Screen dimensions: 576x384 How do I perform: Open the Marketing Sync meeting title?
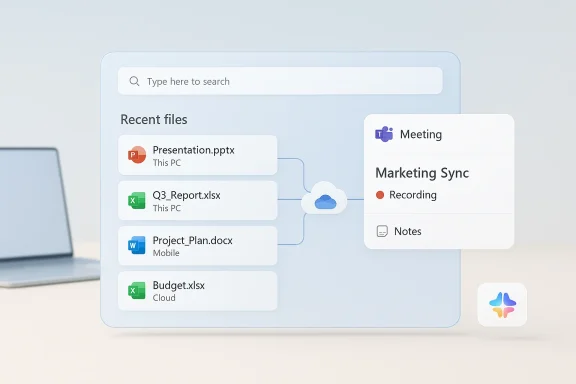tap(422, 173)
